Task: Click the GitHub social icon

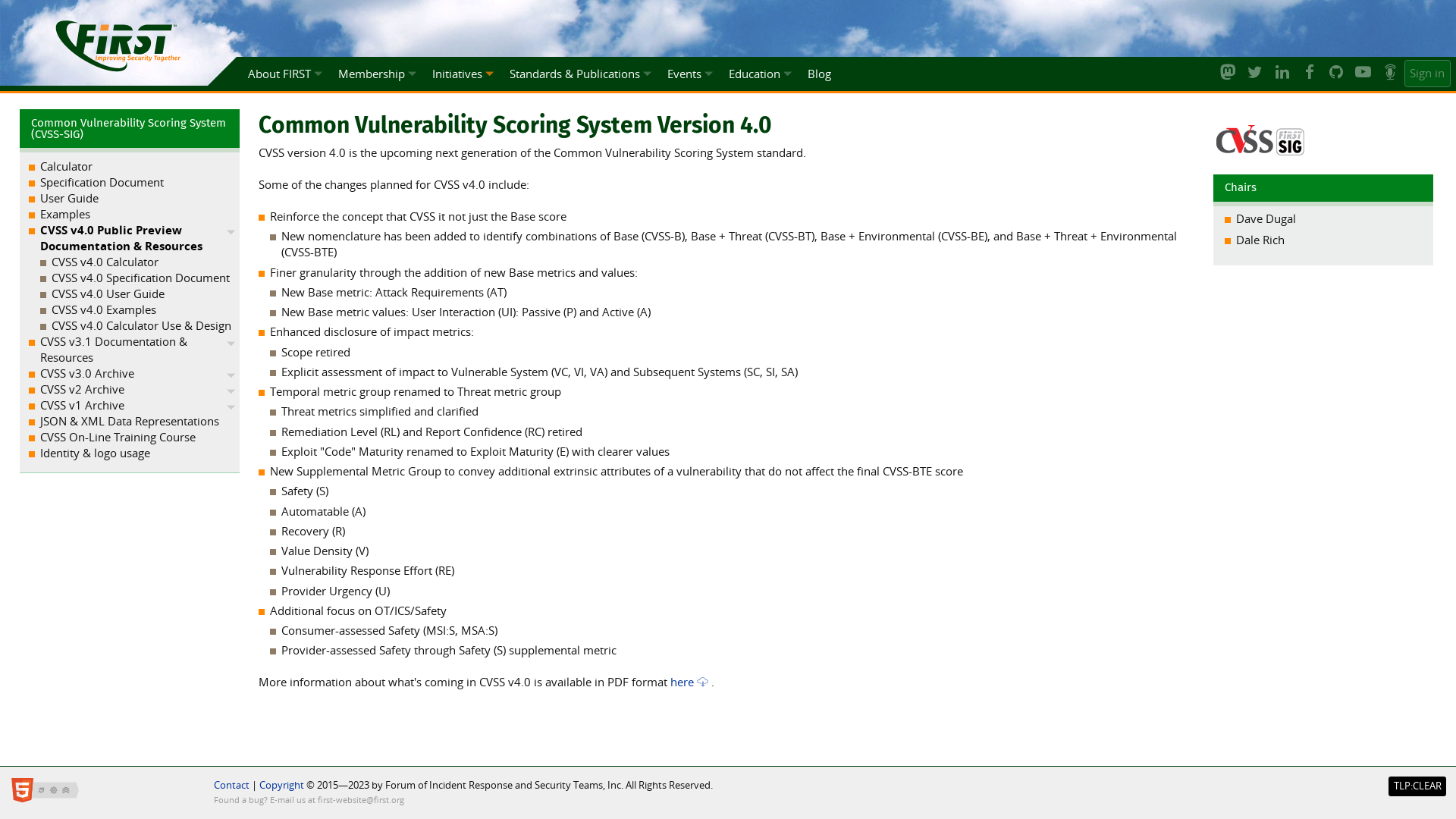Action: 1336,72
